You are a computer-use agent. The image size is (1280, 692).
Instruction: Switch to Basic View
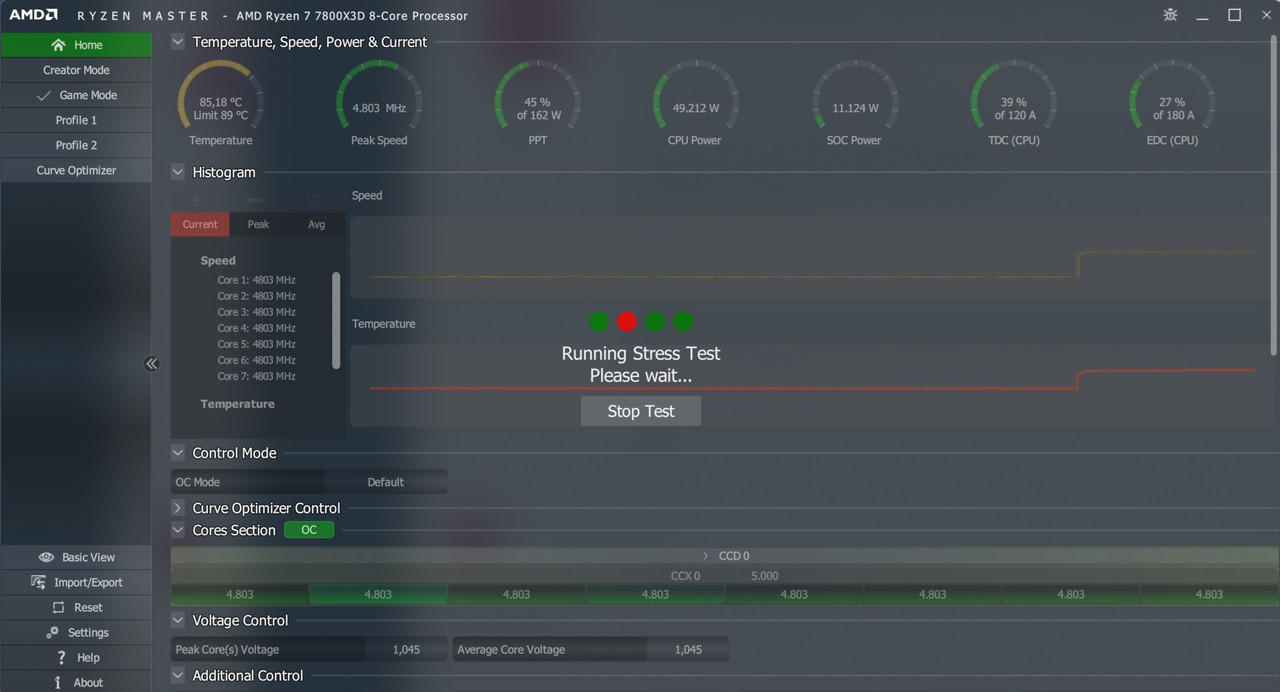click(x=76, y=557)
